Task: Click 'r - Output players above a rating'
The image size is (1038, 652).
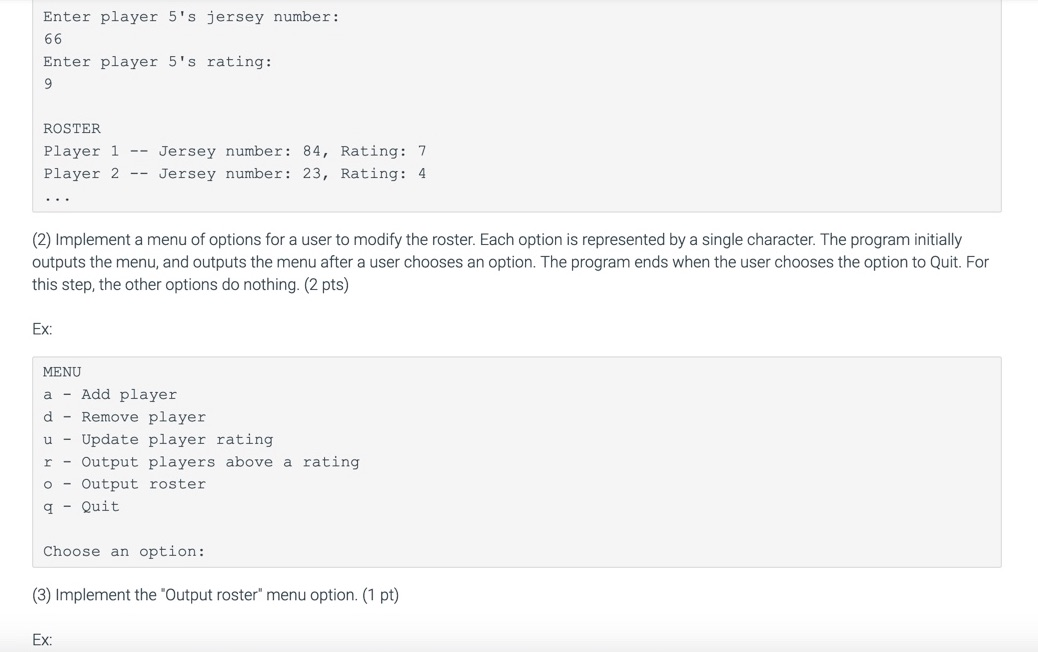Action: pyautogui.click(x=201, y=462)
